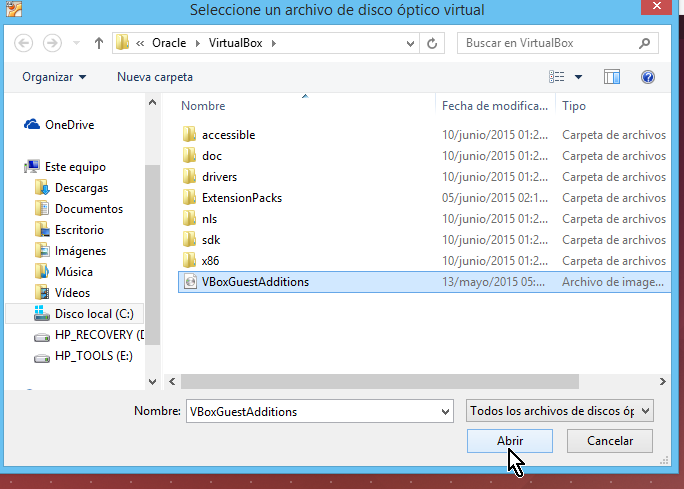Select the HP_TOOLS (E:) drive
The height and width of the screenshot is (489, 684).
(83, 356)
